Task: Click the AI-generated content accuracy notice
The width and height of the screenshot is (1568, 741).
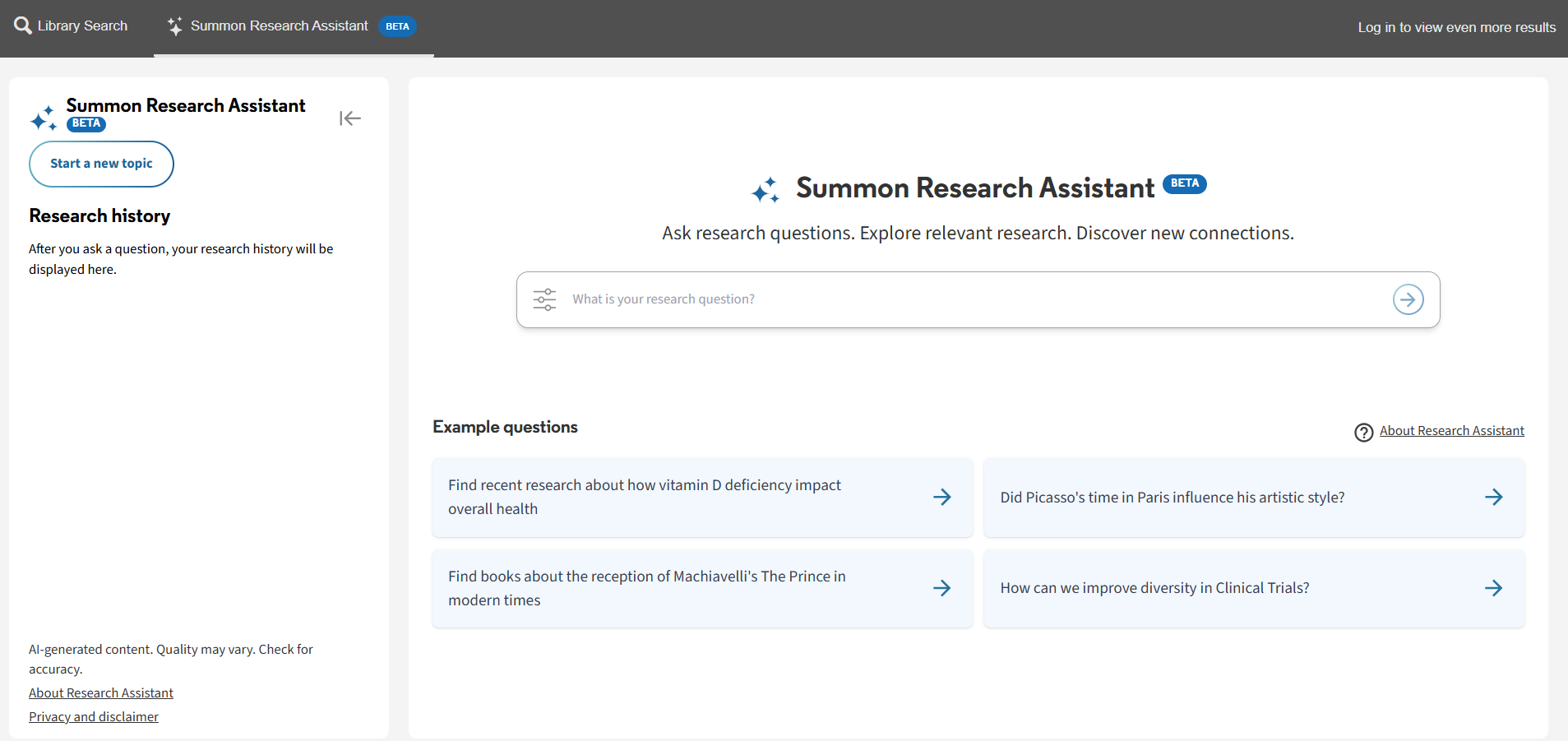Action: point(171,660)
